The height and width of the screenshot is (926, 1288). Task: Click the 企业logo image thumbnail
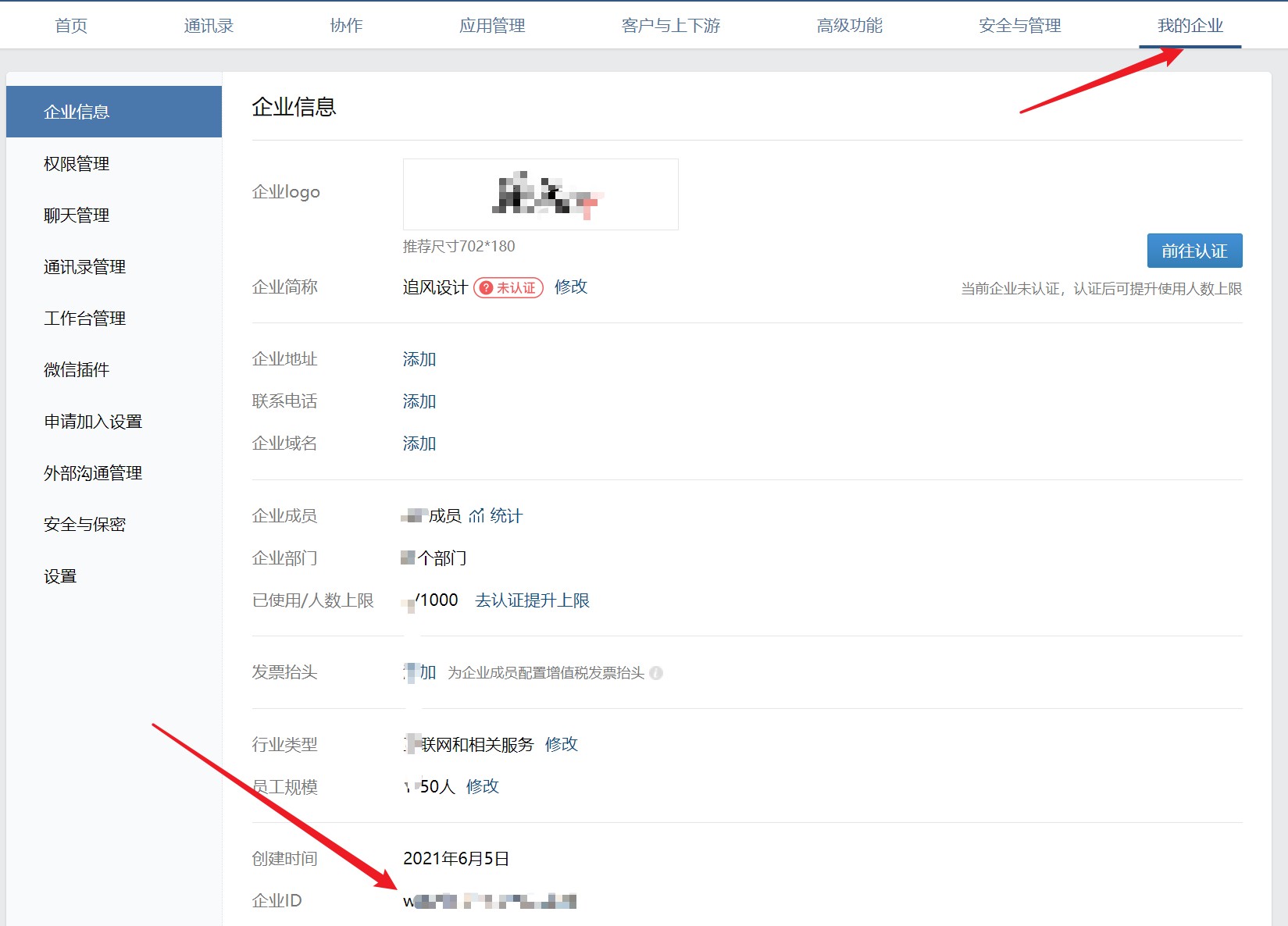point(541,194)
